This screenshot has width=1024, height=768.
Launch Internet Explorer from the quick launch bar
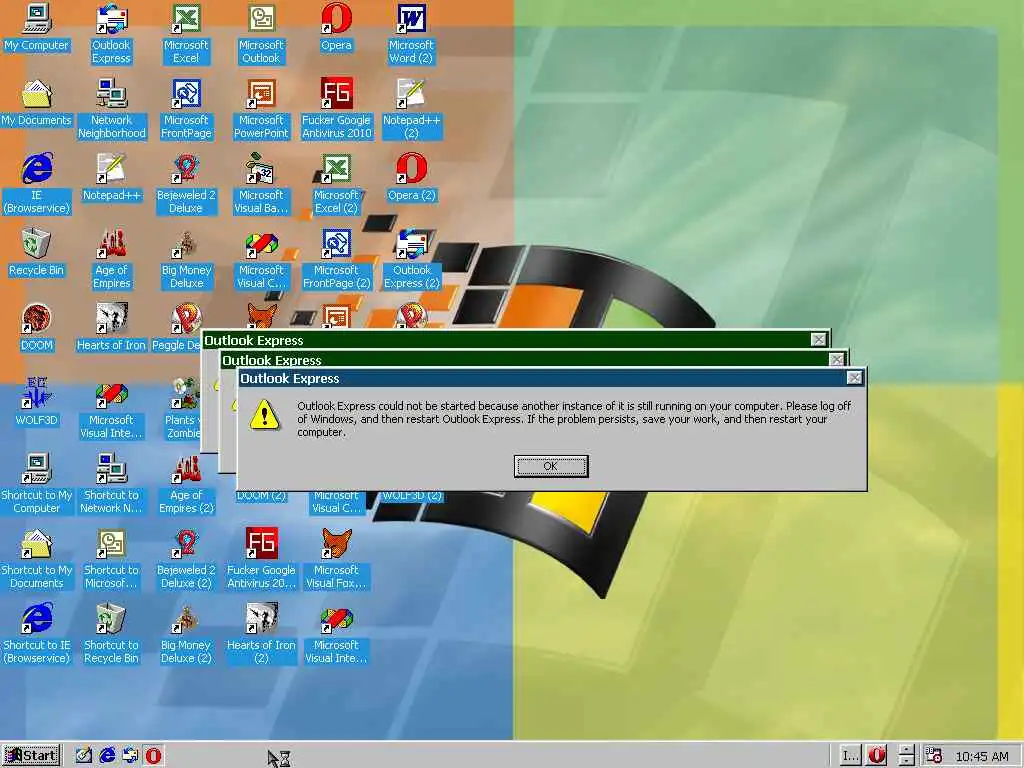click(x=107, y=756)
